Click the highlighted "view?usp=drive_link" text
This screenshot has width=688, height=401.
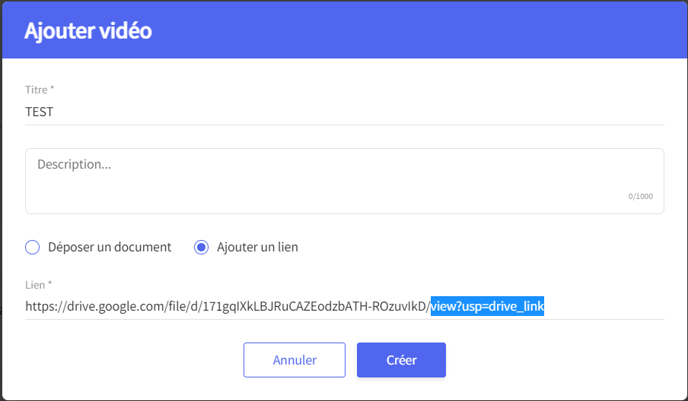click(x=487, y=306)
